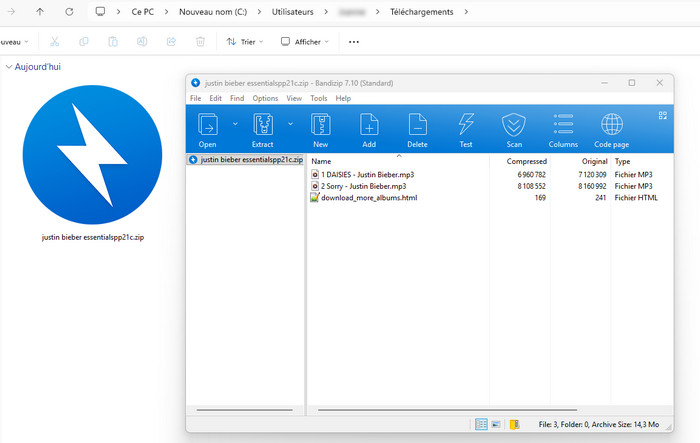700x443 pixels.
Task: Select file 1 DAISIES - Justin Bieber.mp3
Action: pyautogui.click(x=362, y=175)
